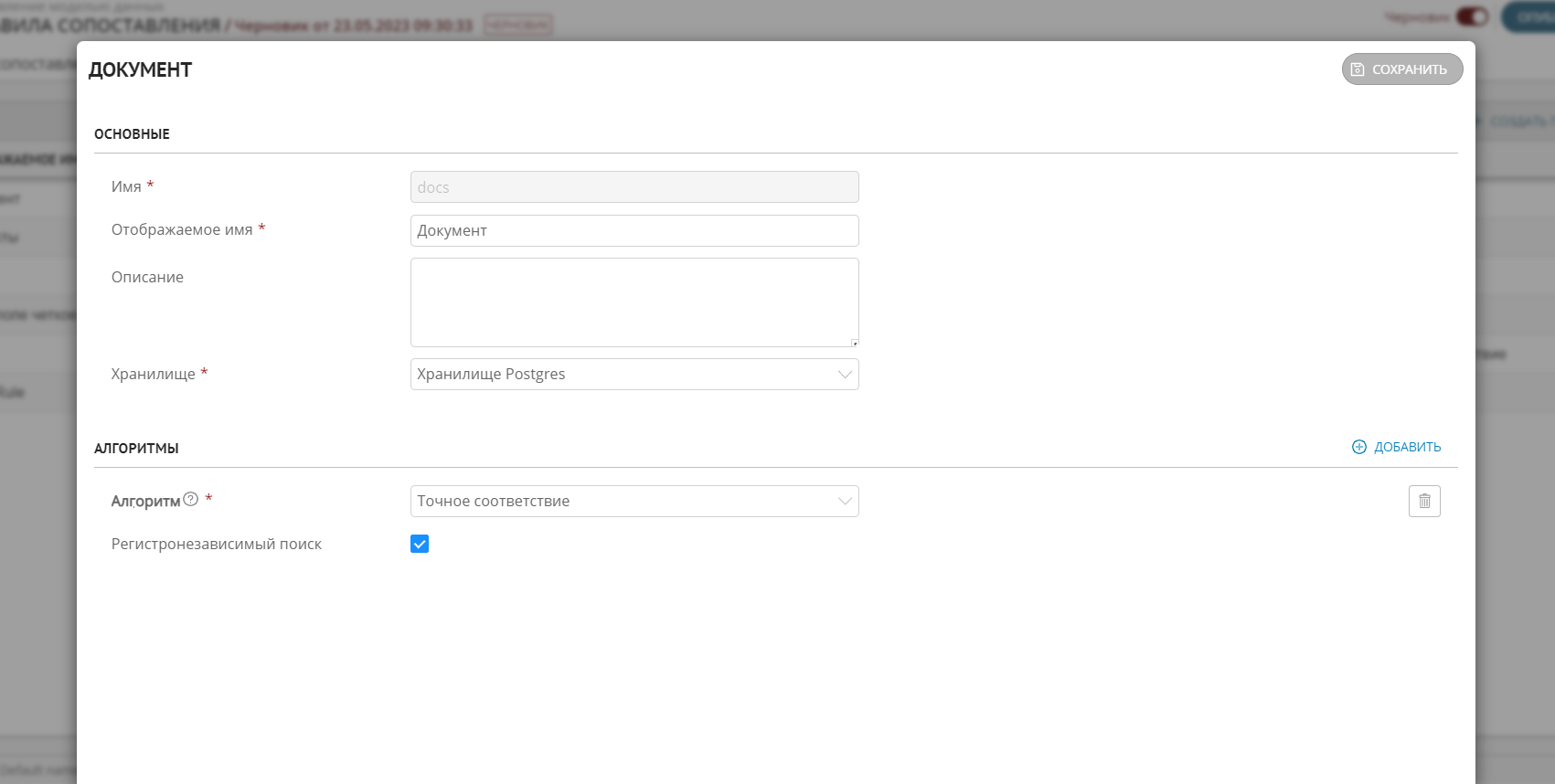
Task: Click the blurred blue button in the top-right corner
Action: [1531, 16]
